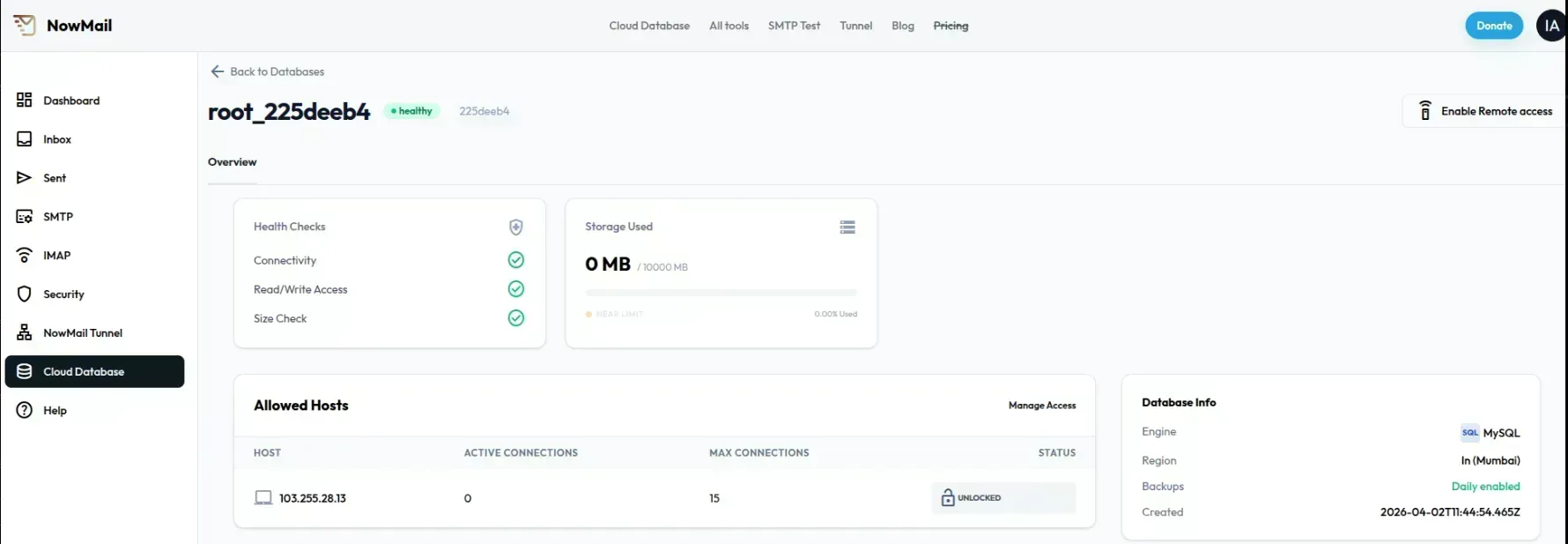Click the Donate button
This screenshot has height=544, width=1568.
[x=1494, y=26]
